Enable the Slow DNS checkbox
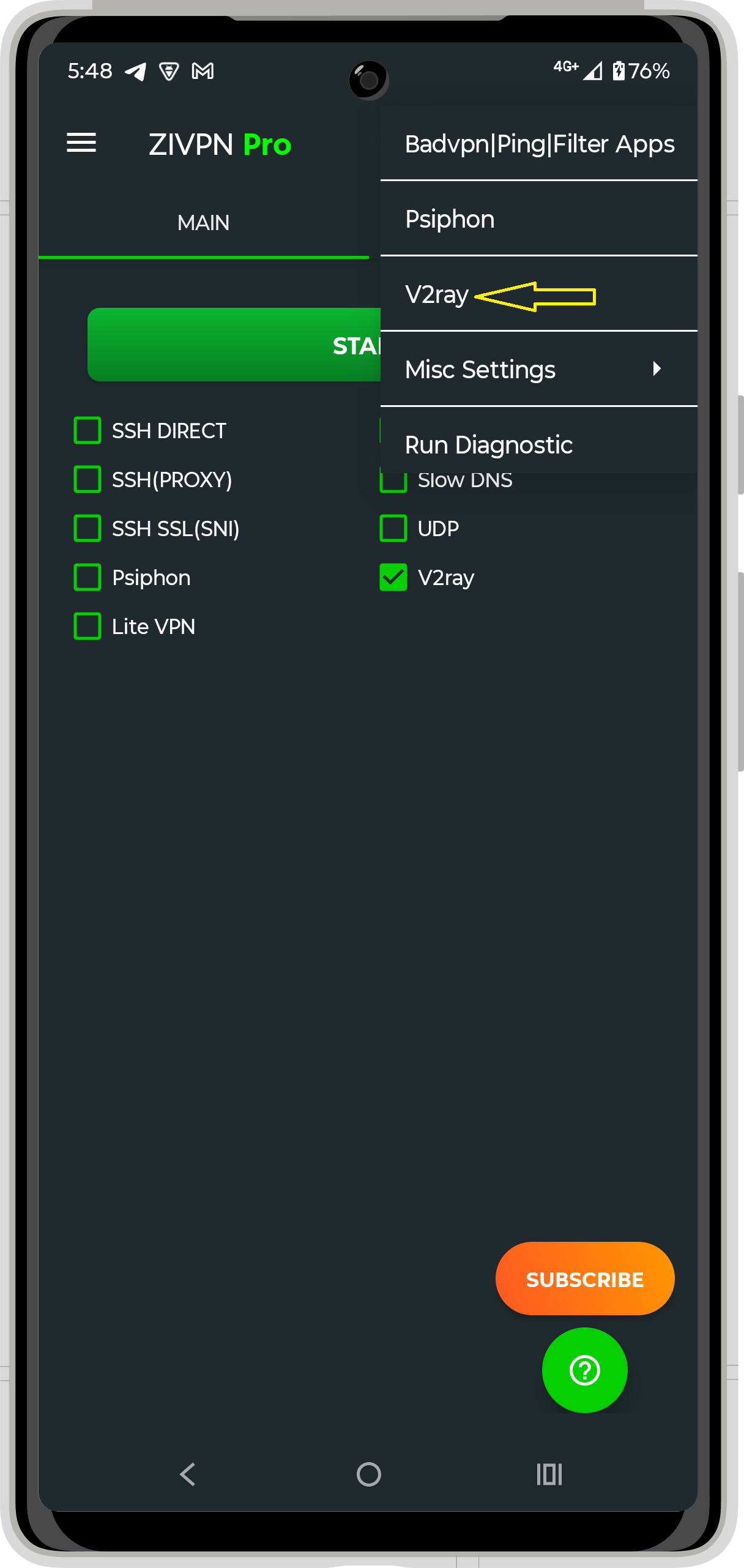This screenshot has height=1568, width=744. click(x=393, y=479)
